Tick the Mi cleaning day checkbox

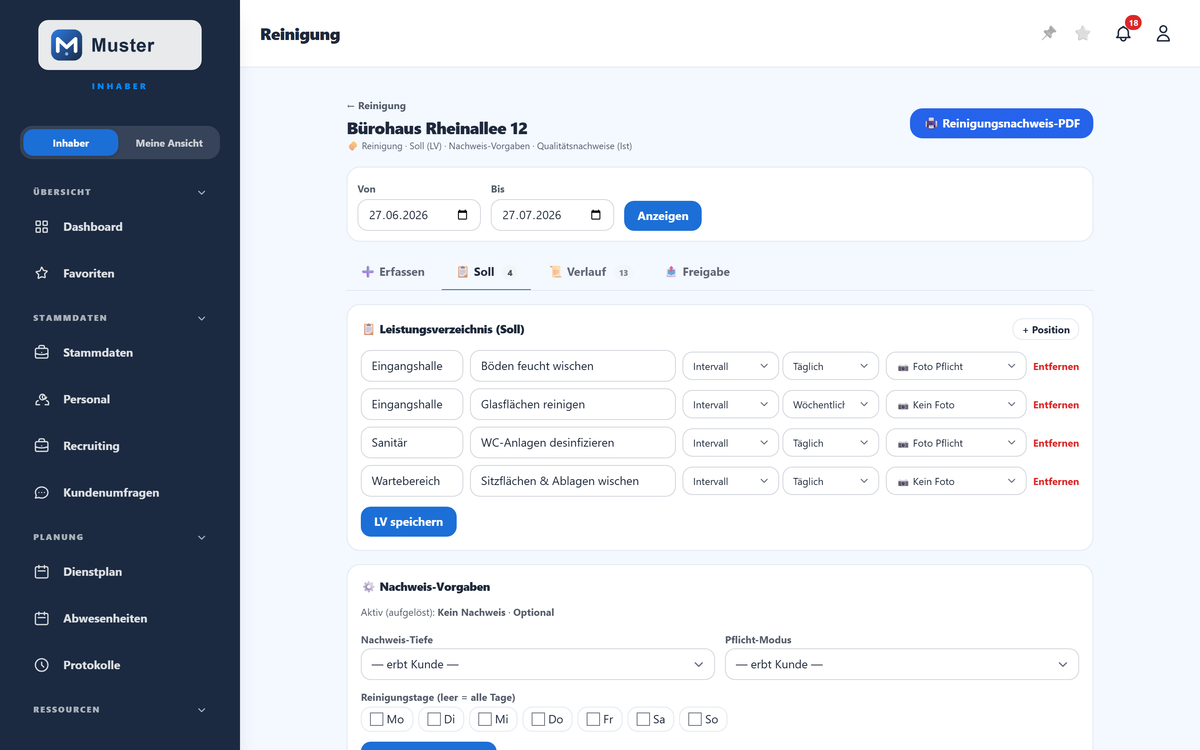(x=485, y=719)
